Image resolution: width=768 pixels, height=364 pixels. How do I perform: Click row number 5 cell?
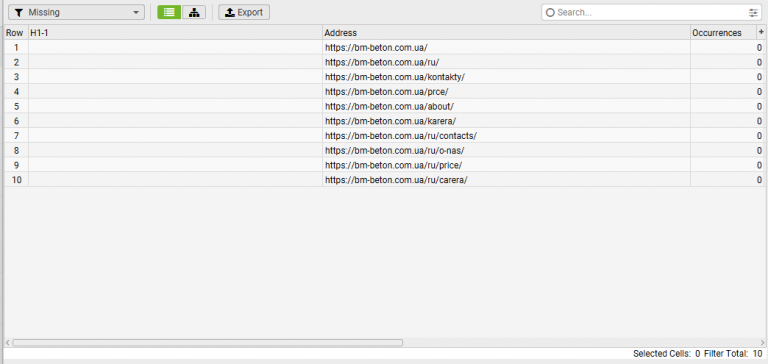coord(16,106)
